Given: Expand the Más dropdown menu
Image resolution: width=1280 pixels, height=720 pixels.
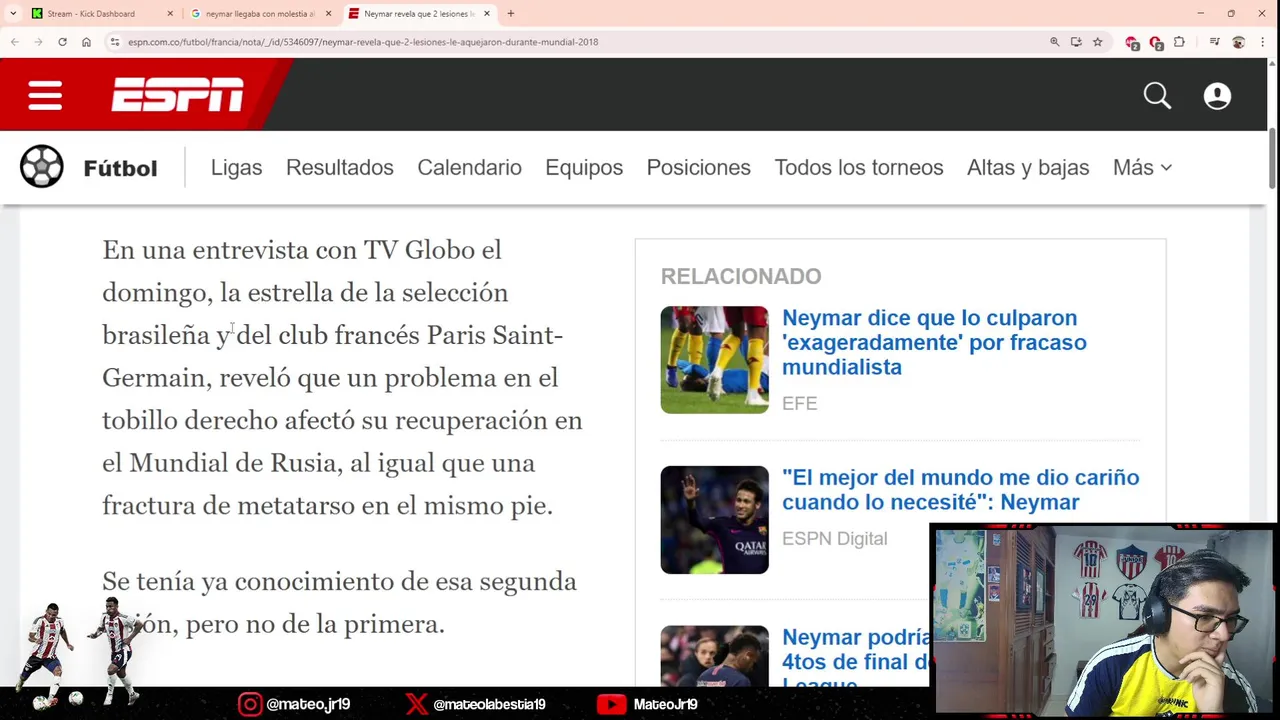Looking at the screenshot, I should (1142, 168).
